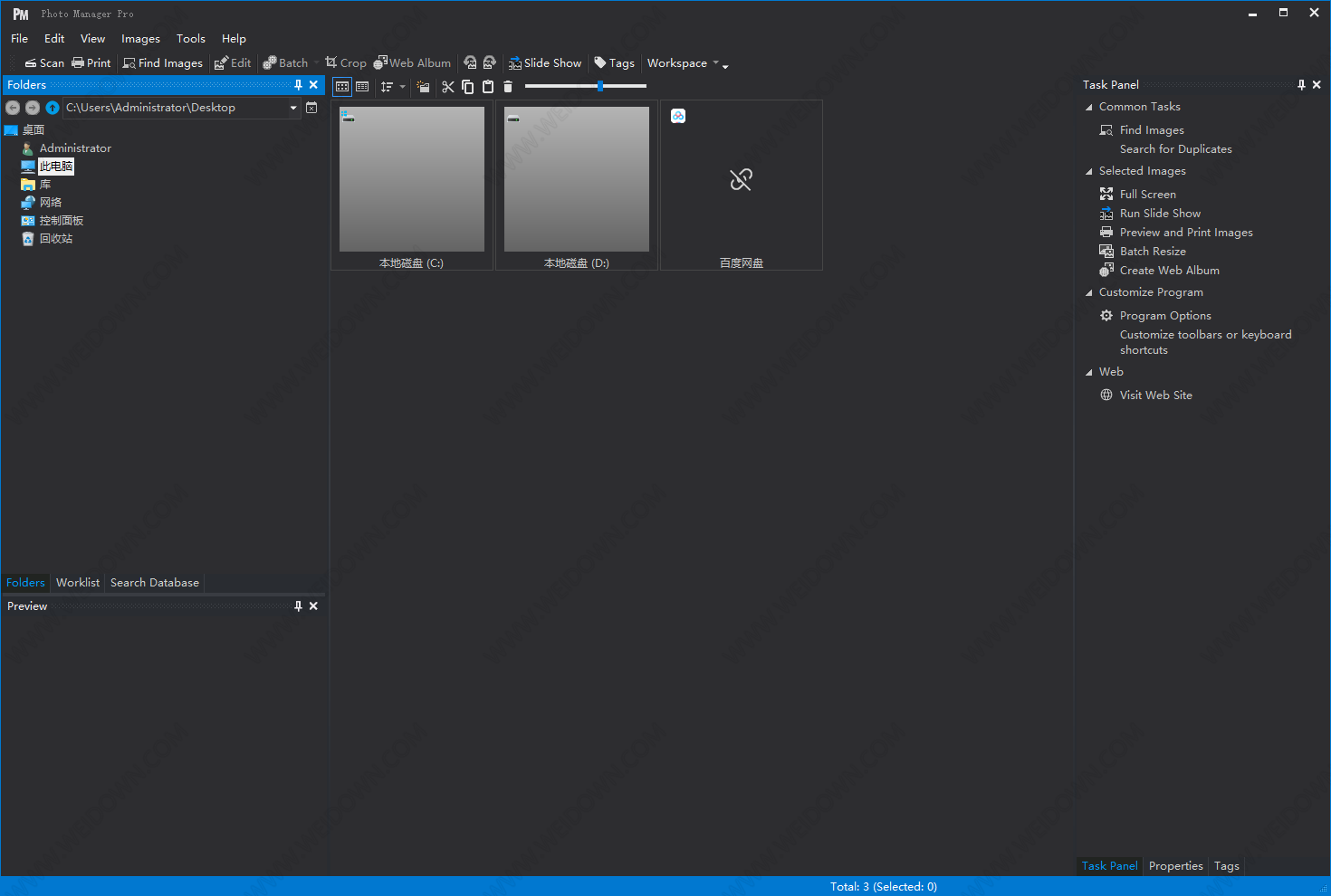The image size is (1331, 896).
Task: Select the Crop tool in toolbar
Action: point(346,63)
